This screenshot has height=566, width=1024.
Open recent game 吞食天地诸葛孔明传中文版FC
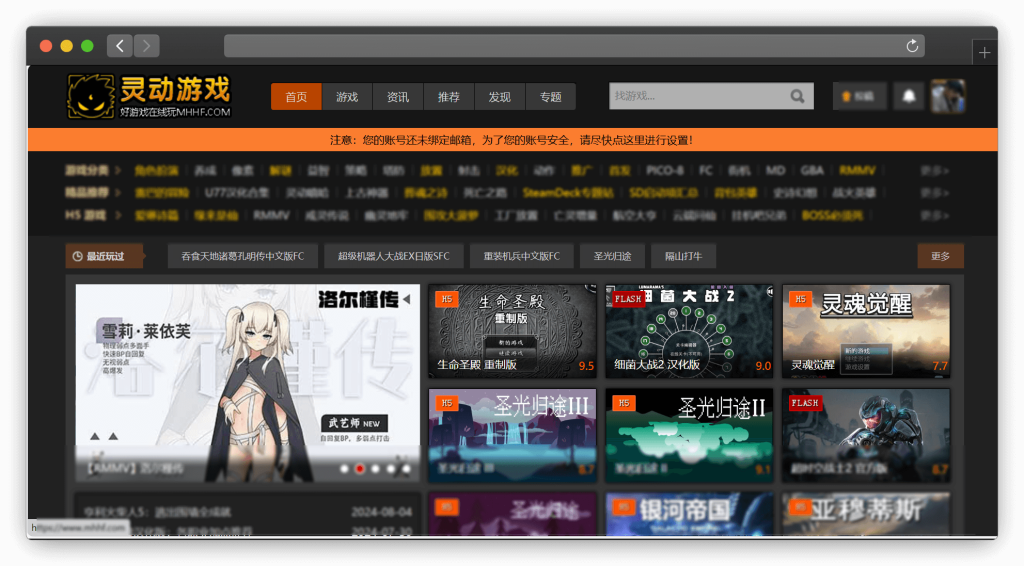[x=243, y=256]
